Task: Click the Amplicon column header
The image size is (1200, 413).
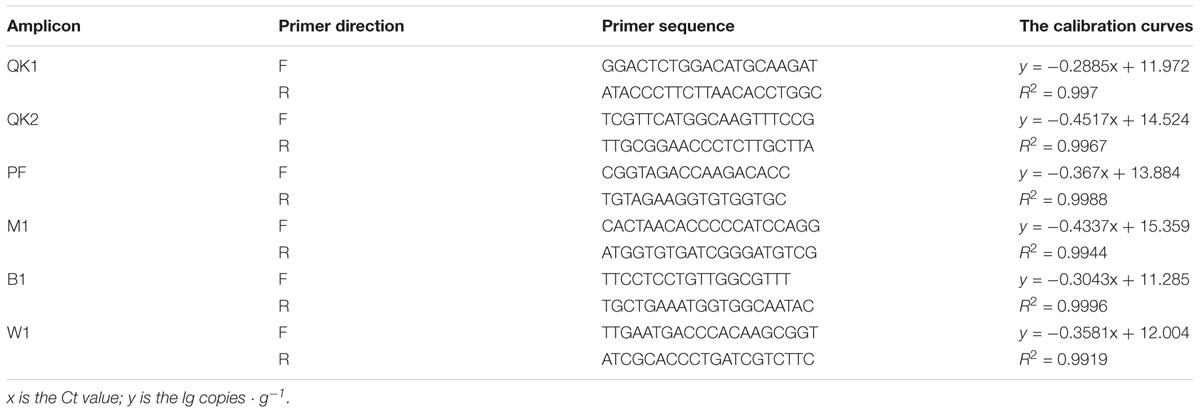Action: 41,27
